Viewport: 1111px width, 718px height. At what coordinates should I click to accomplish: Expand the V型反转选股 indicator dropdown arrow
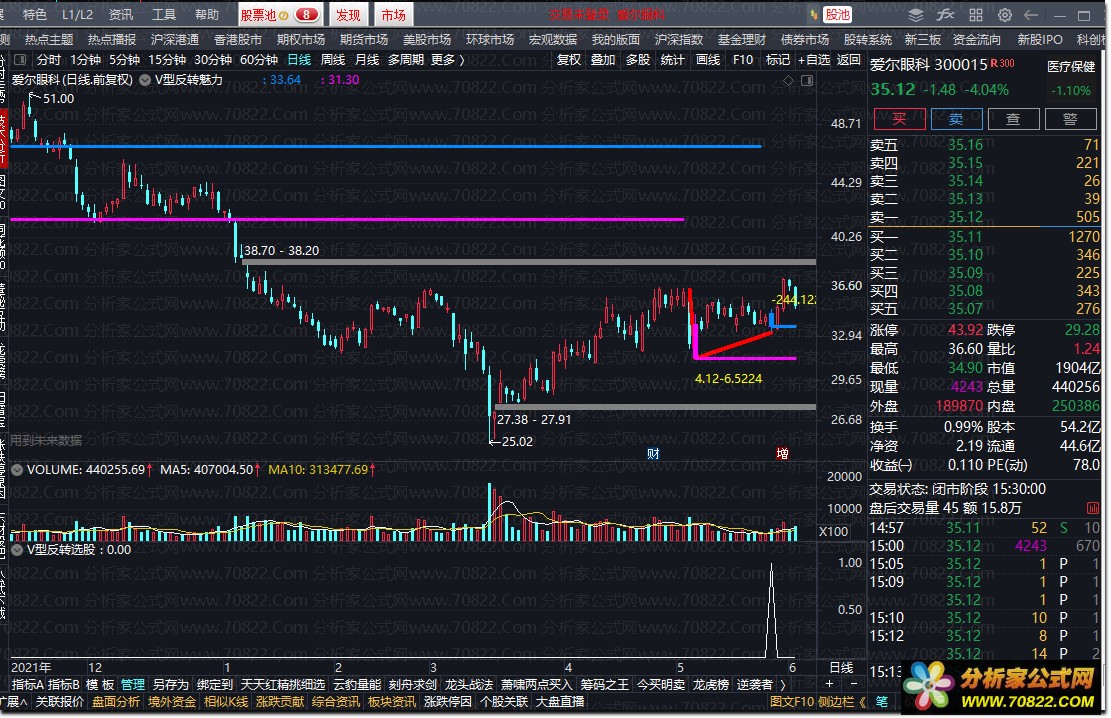click(17, 549)
